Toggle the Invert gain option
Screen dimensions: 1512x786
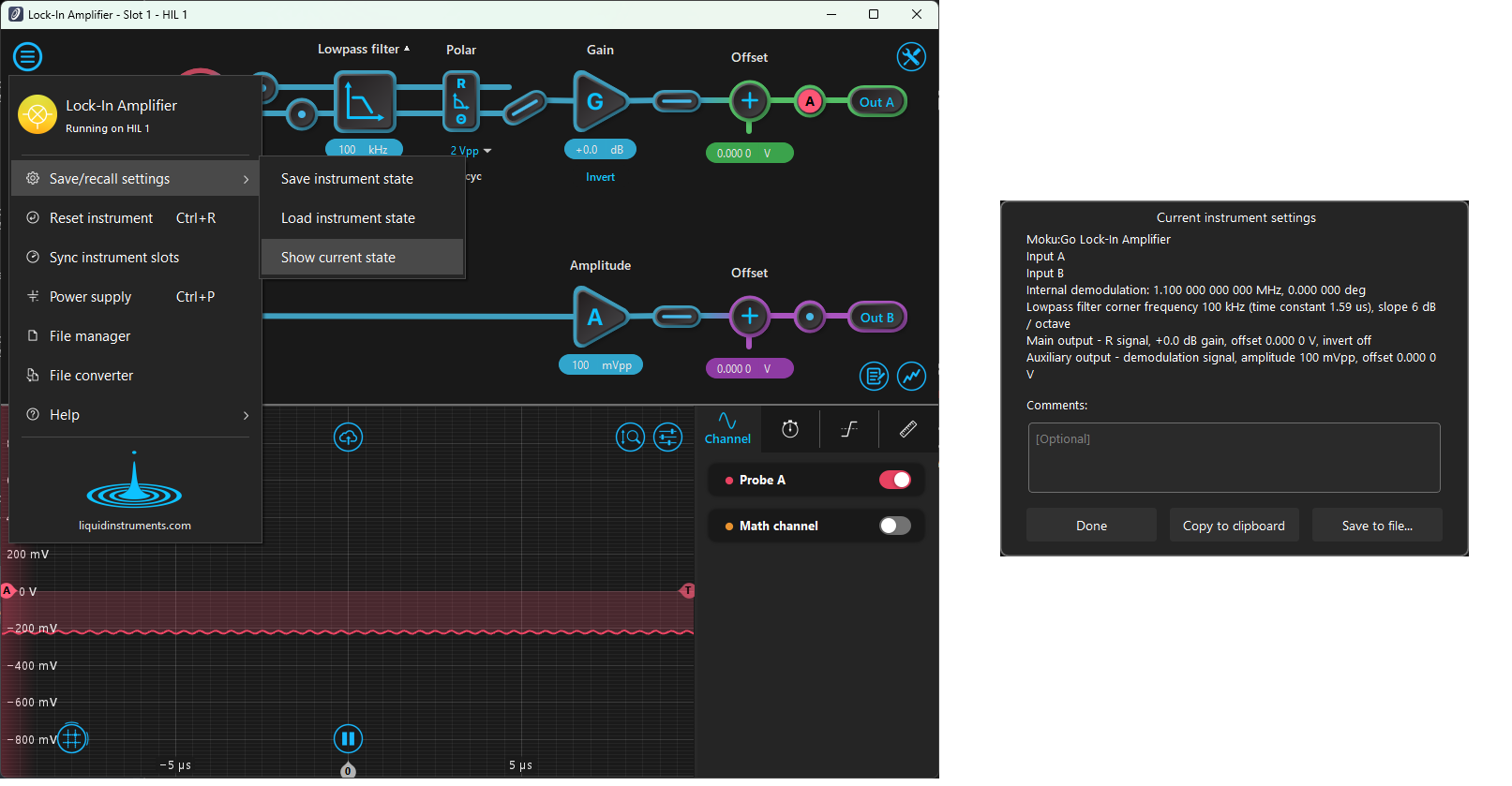[600, 177]
